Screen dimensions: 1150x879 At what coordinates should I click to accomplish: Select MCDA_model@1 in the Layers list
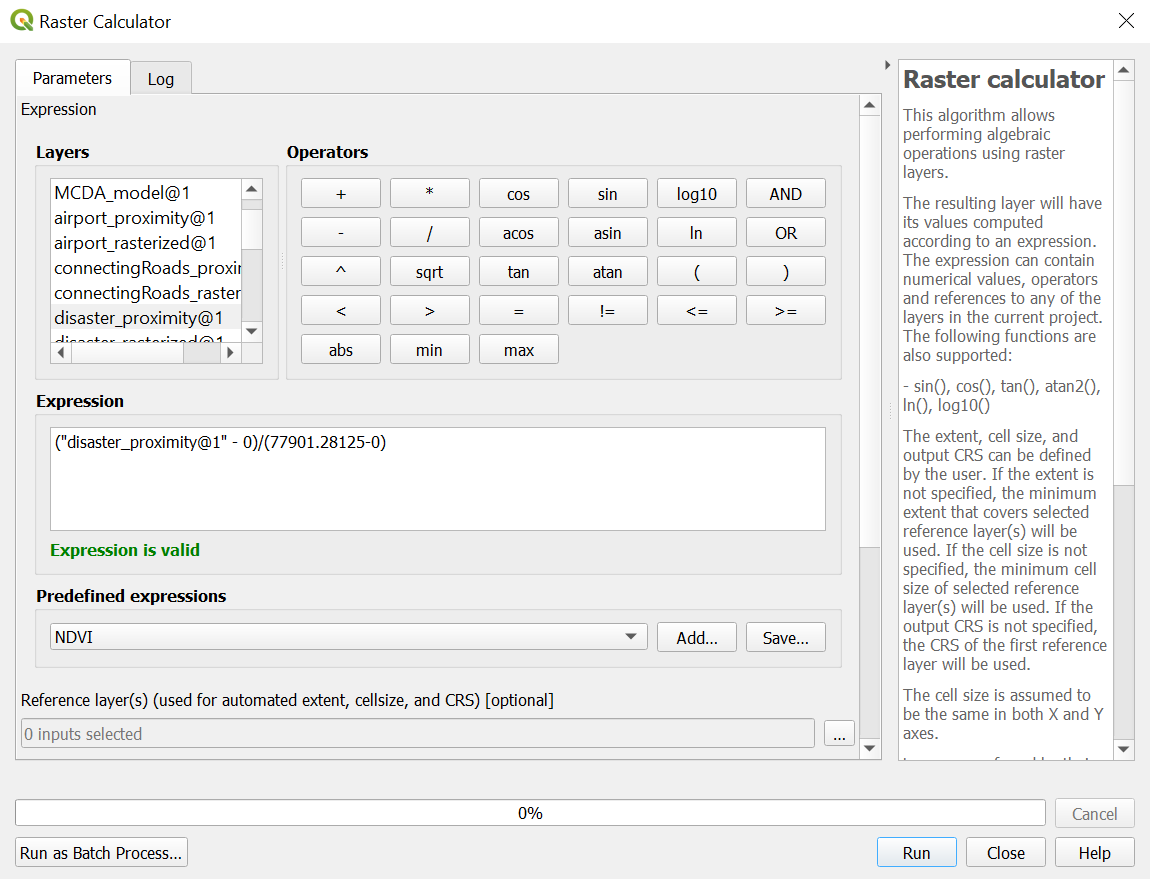[122, 193]
